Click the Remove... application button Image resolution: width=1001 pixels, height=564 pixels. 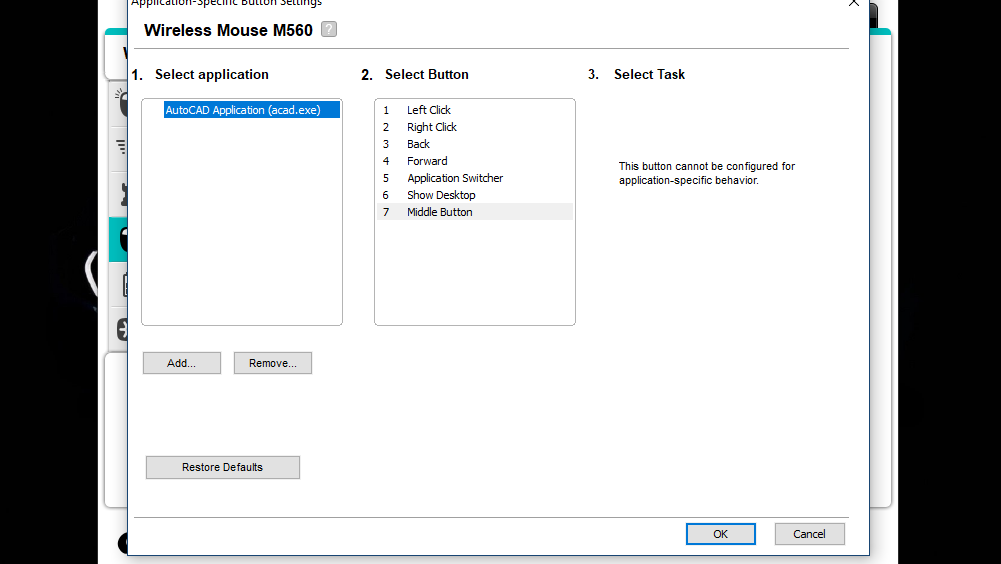tap(273, 363)
